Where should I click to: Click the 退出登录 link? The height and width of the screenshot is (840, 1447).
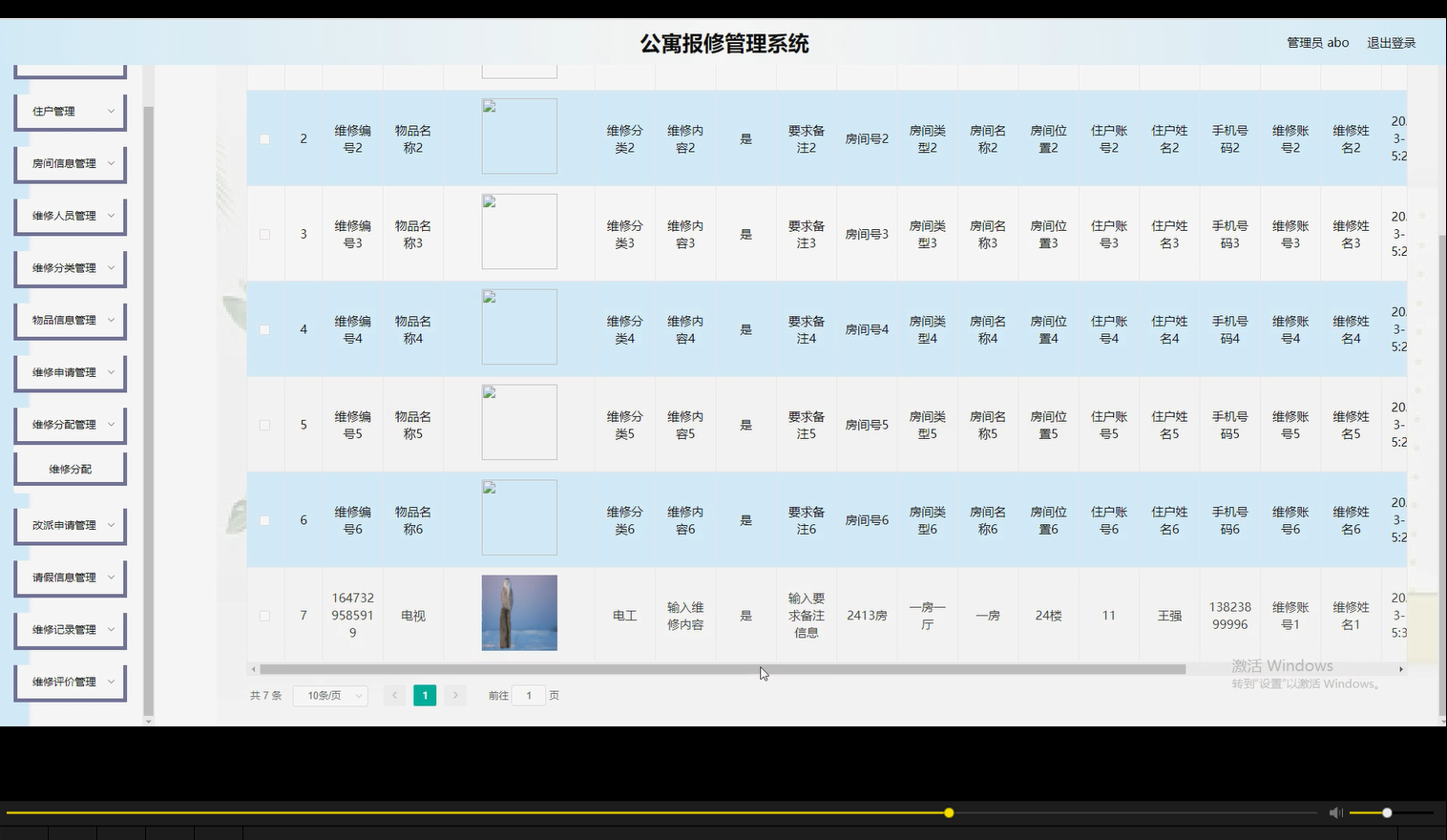pyautogui.click(x=1391, y=42)
